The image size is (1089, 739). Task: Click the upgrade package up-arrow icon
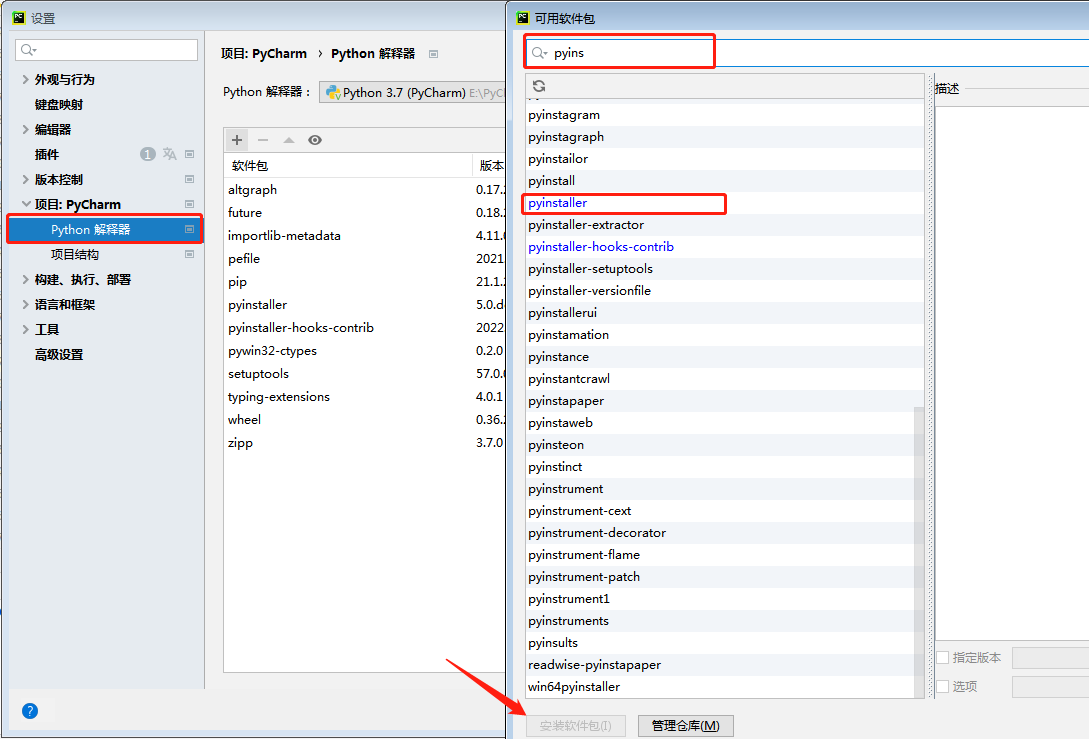click(289, 140)
